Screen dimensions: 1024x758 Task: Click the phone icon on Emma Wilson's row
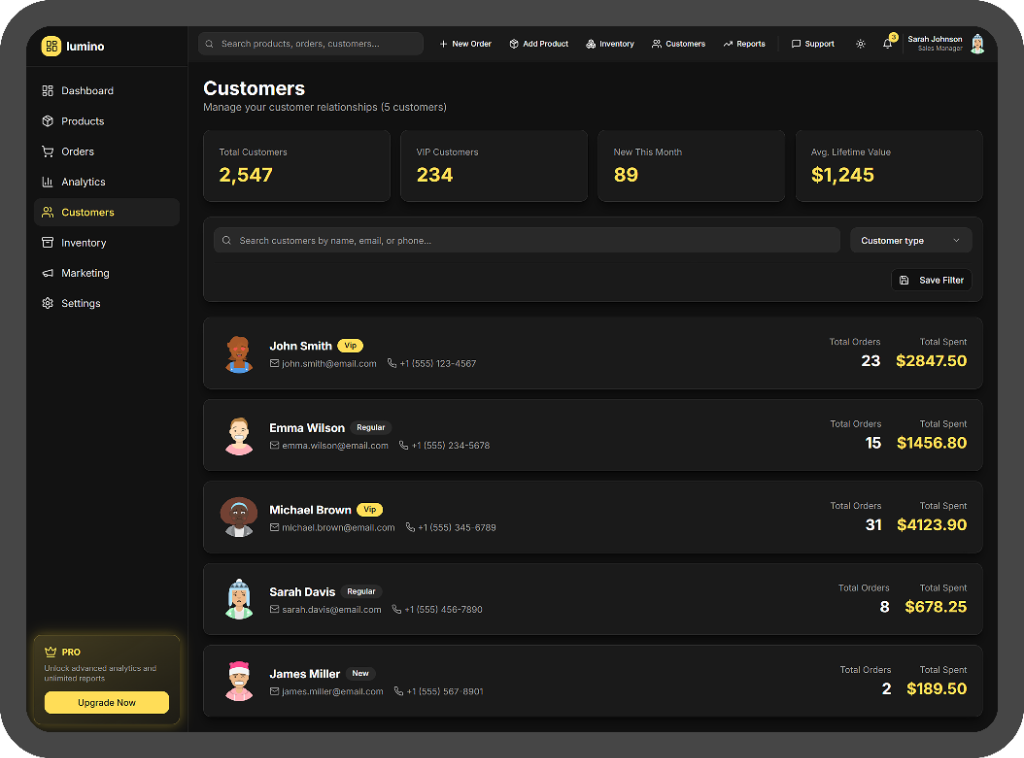coord(404,446)
